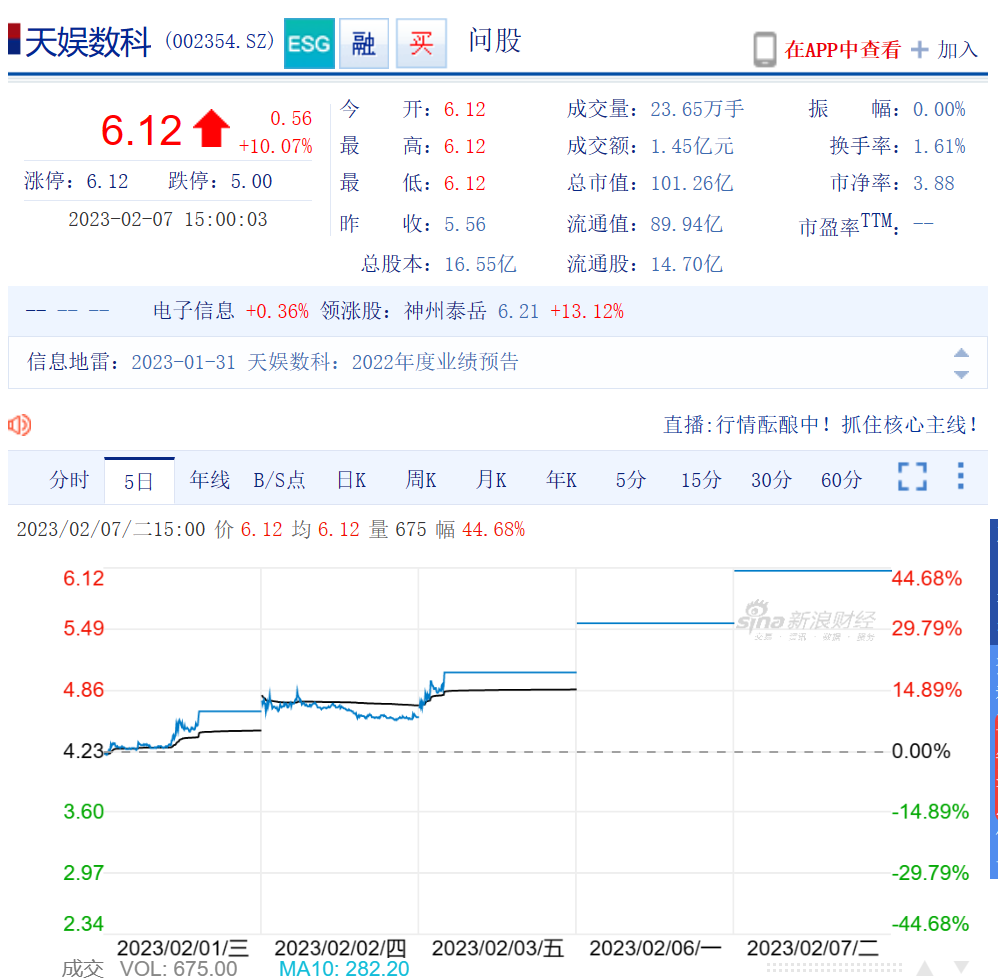The width and height of the screenshot is (998, 980).
Task: Open the 电子信息 sector link
Action: point(193,311)
